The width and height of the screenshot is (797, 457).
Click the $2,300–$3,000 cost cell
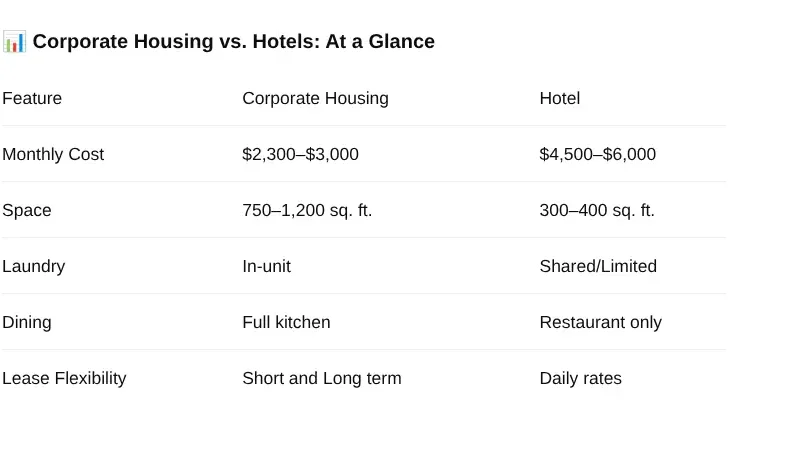point(300,154)
